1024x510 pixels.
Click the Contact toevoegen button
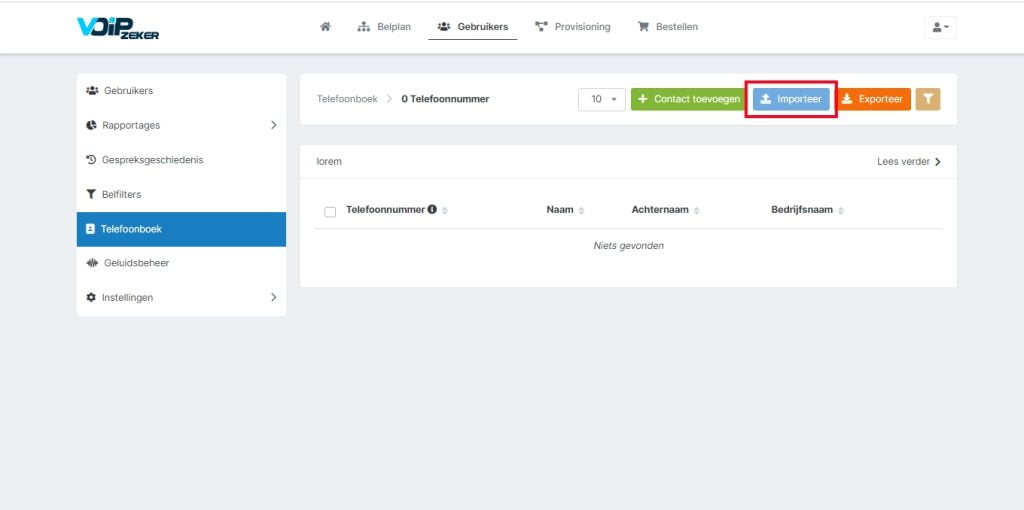[x=688, y=99]
